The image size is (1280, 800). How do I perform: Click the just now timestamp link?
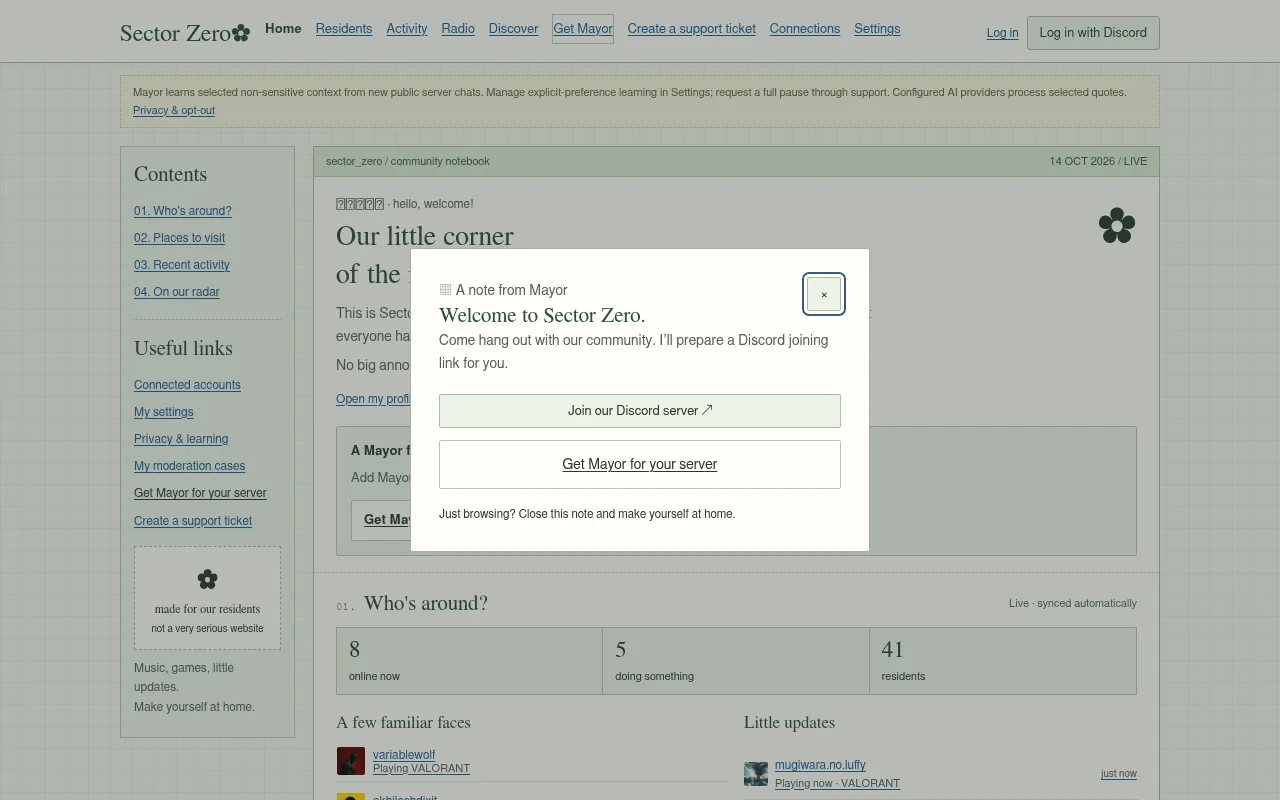pos(1119,774)
